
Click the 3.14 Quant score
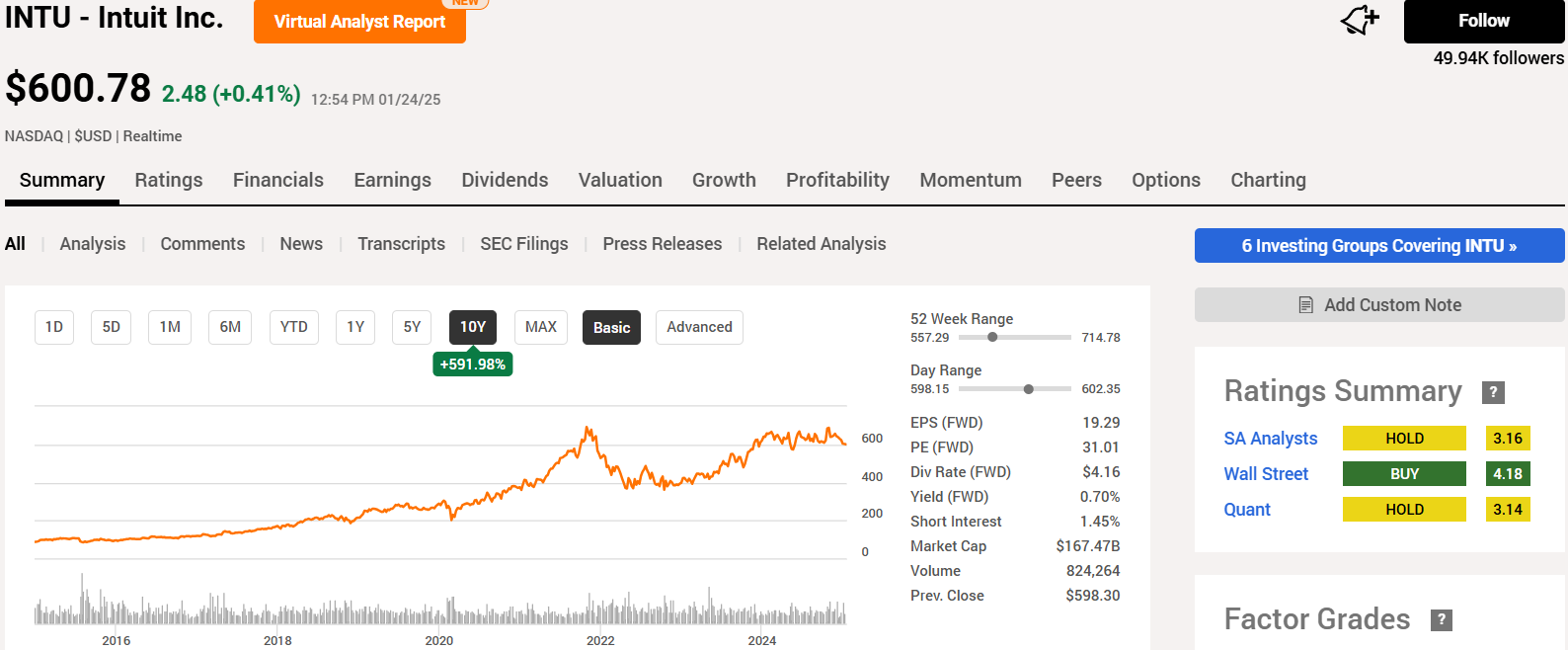pos(1508,510)
